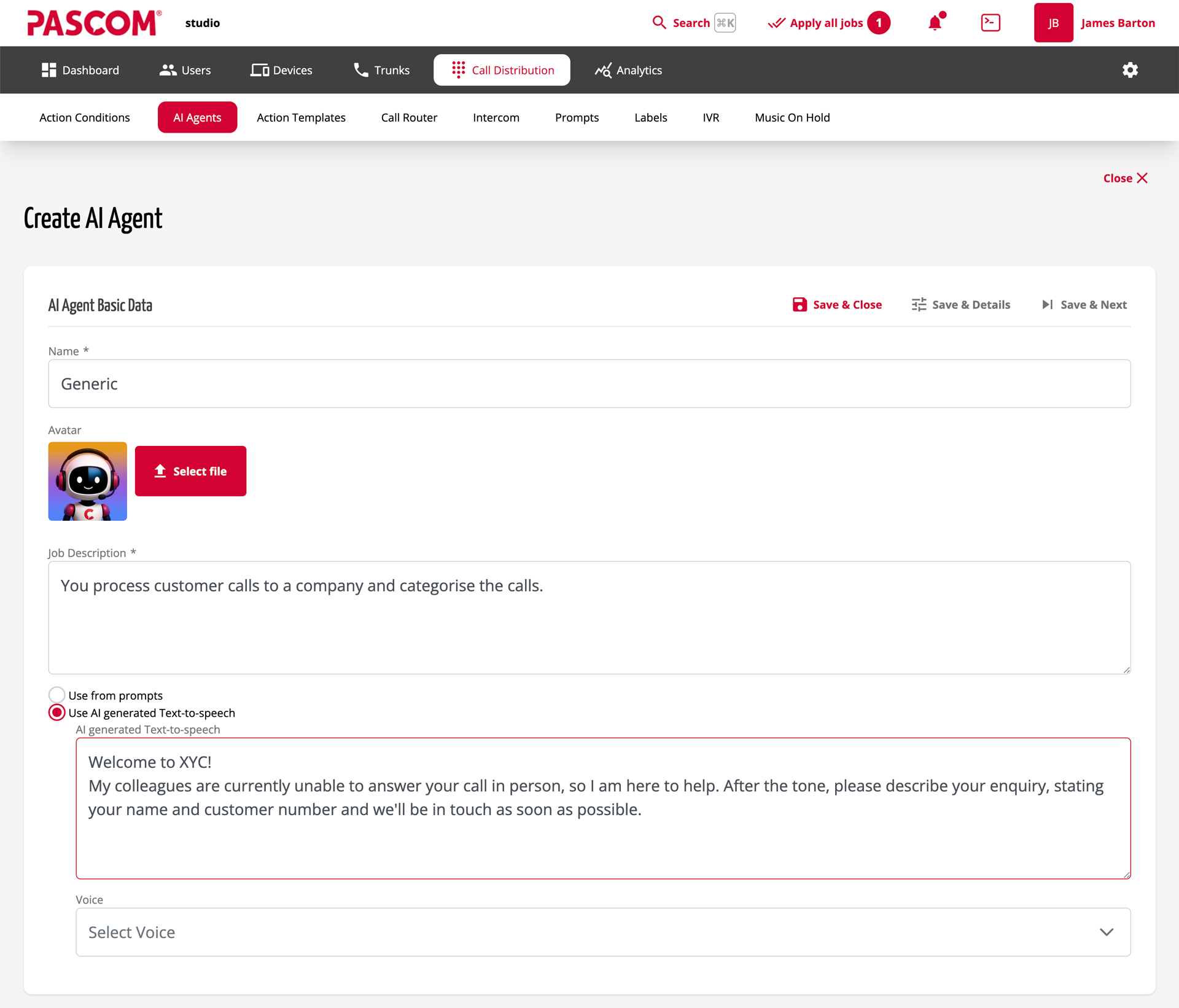Open the Devices section

coord(281,70)
